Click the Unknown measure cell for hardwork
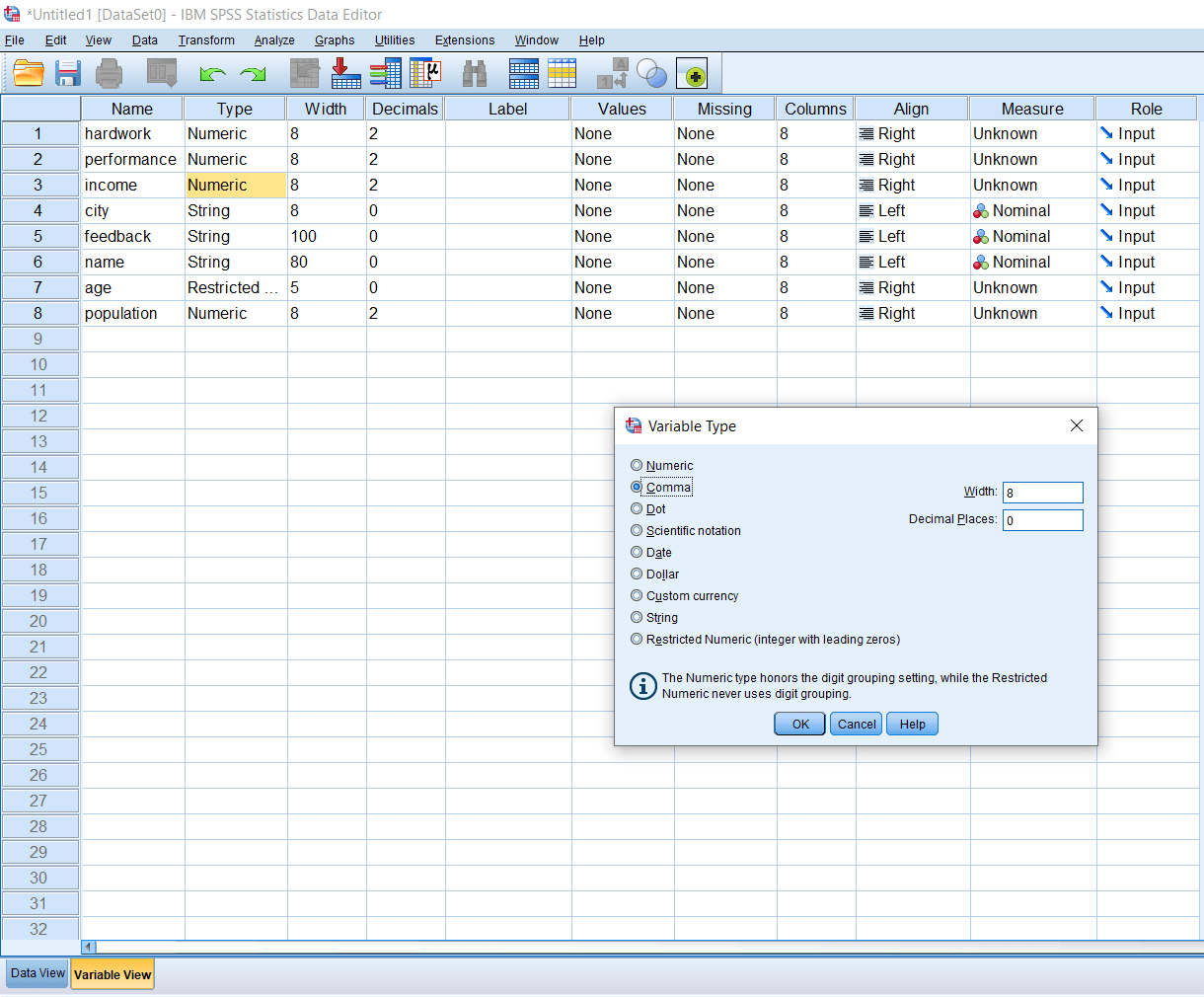Screen dimensions: 1204x997 coord(1032,133)
